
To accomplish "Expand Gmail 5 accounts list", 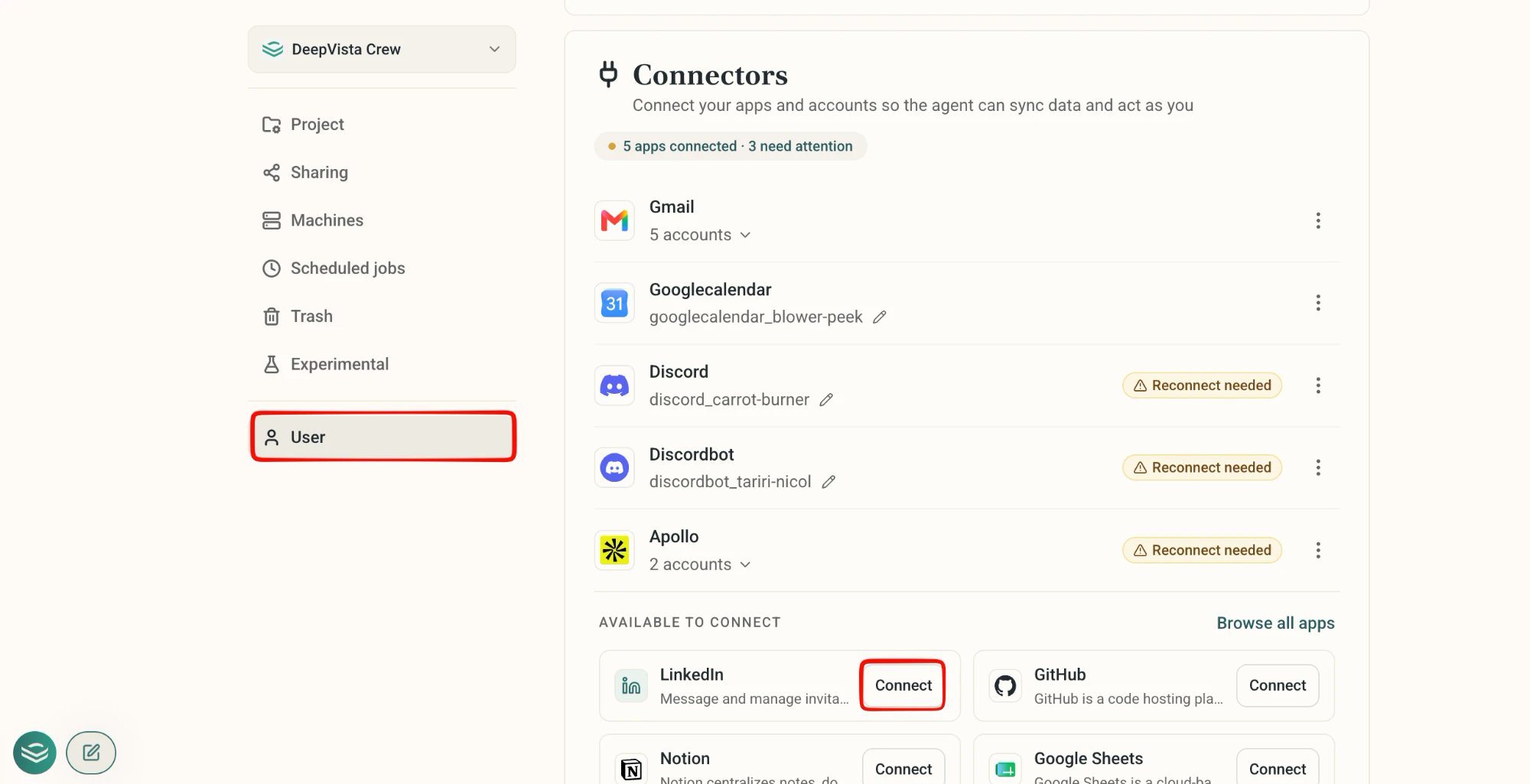I will pos(700,235).
